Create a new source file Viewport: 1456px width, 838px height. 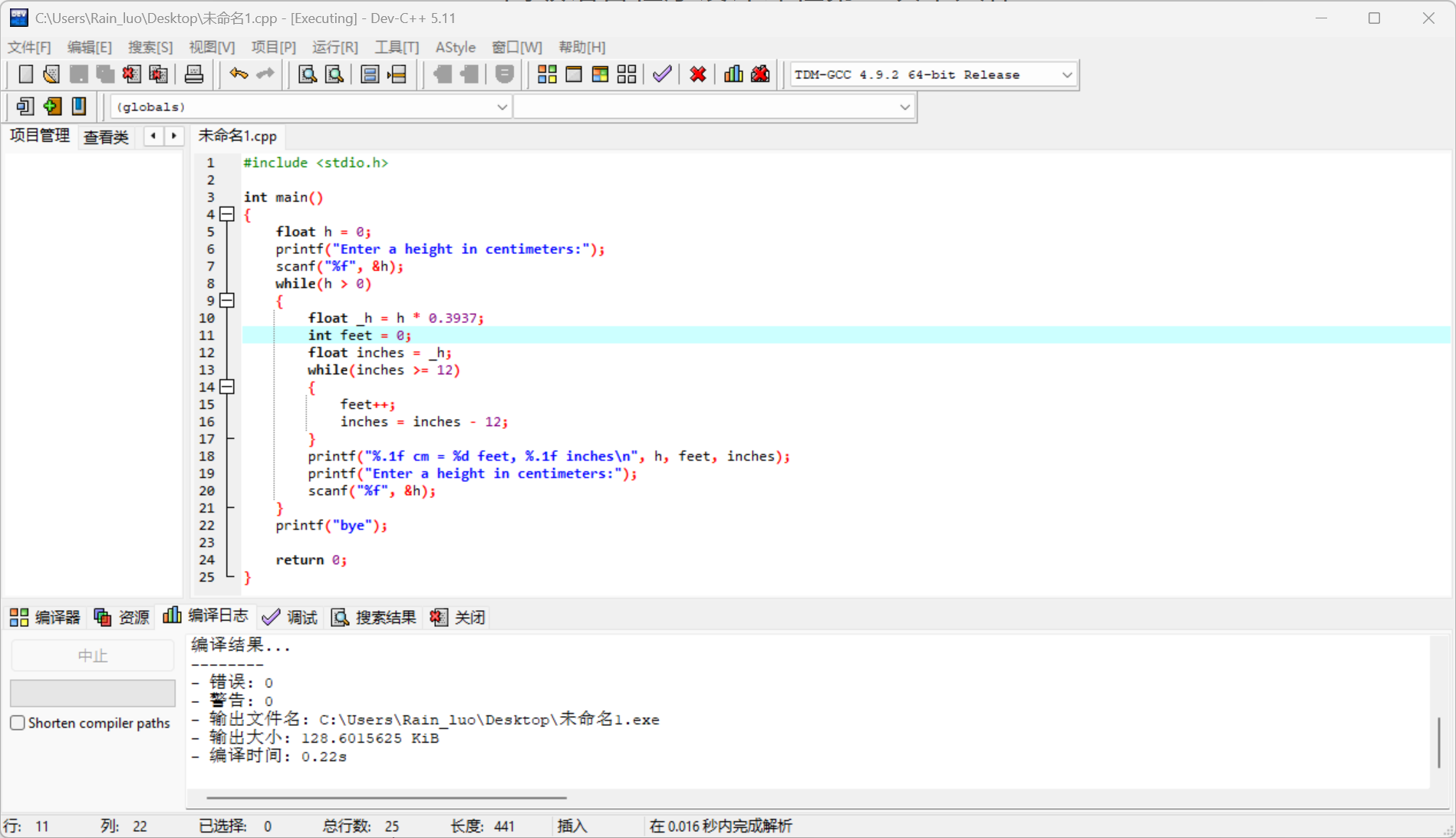25,74
